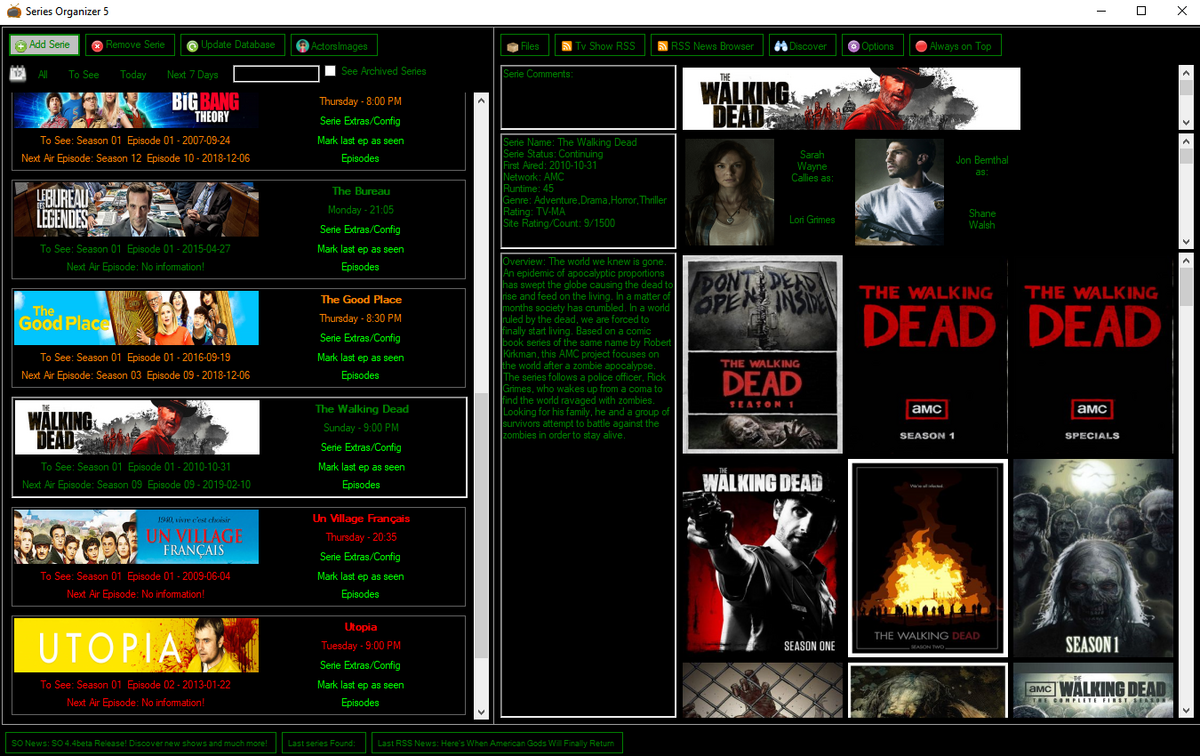Open the ActorsImages tool

(x=335, y=45)
